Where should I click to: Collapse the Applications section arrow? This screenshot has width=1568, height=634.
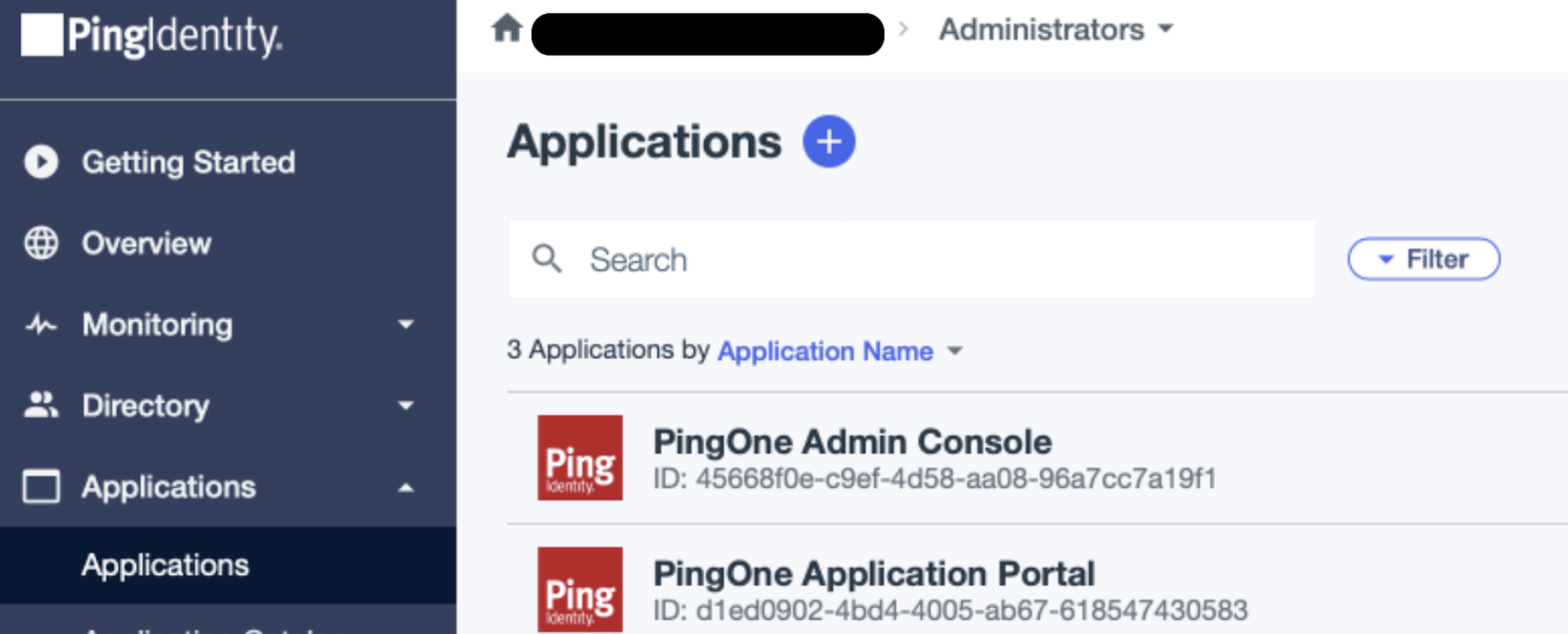coord(406,488)
